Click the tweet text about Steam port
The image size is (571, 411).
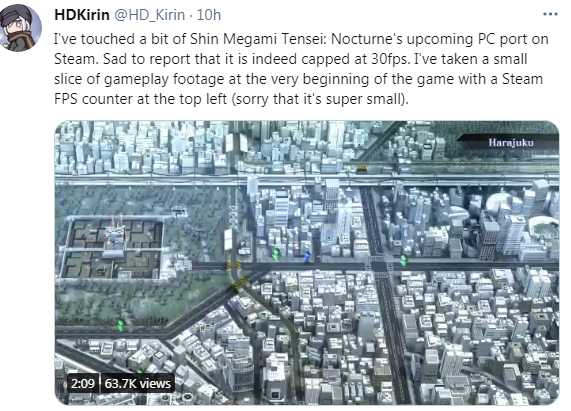(x=301, y=69)
